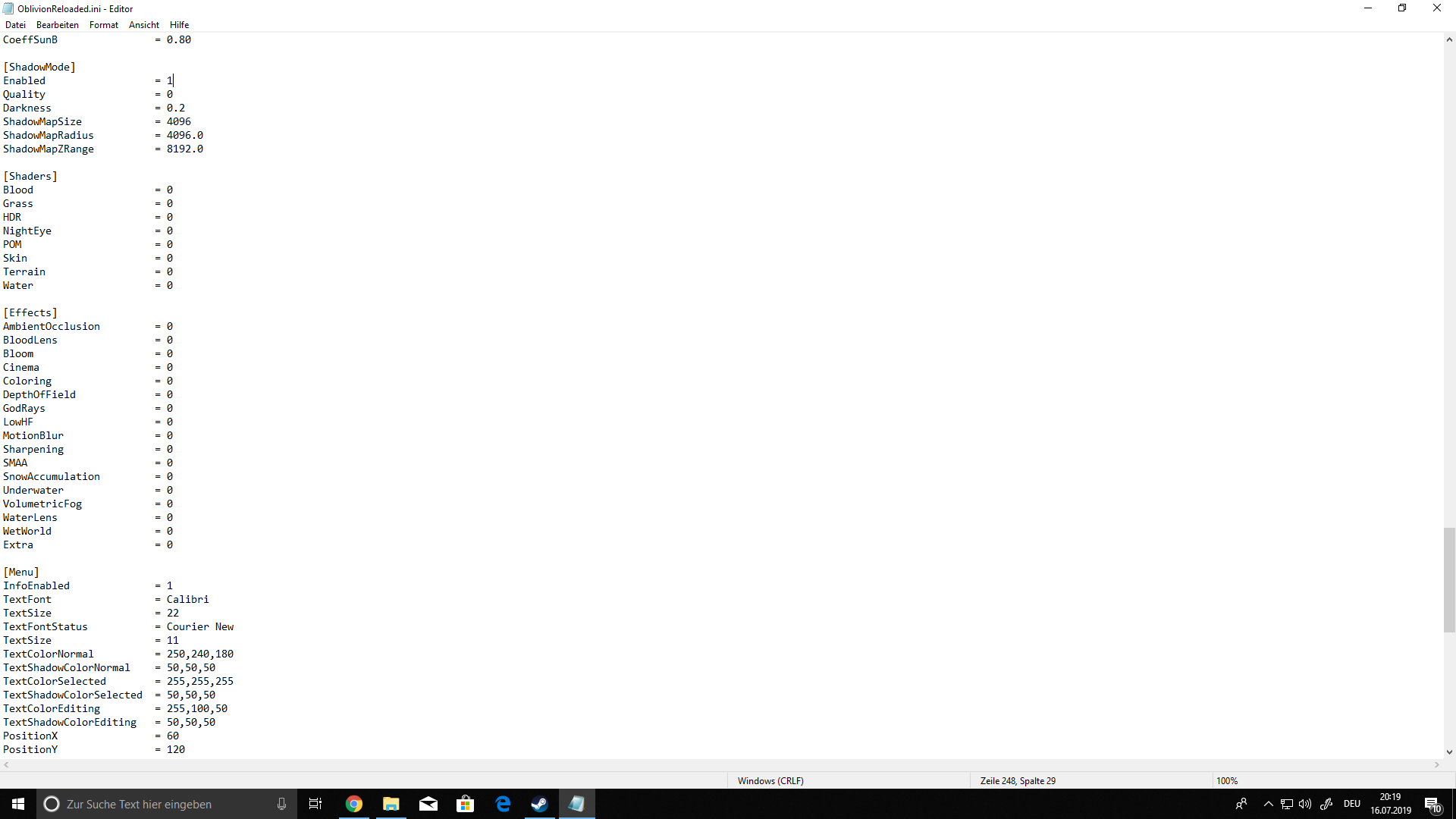This screenshot has width=1456, height=819.
Task: Open the Bearbeiten menu
Action: [x=58, y=25]
